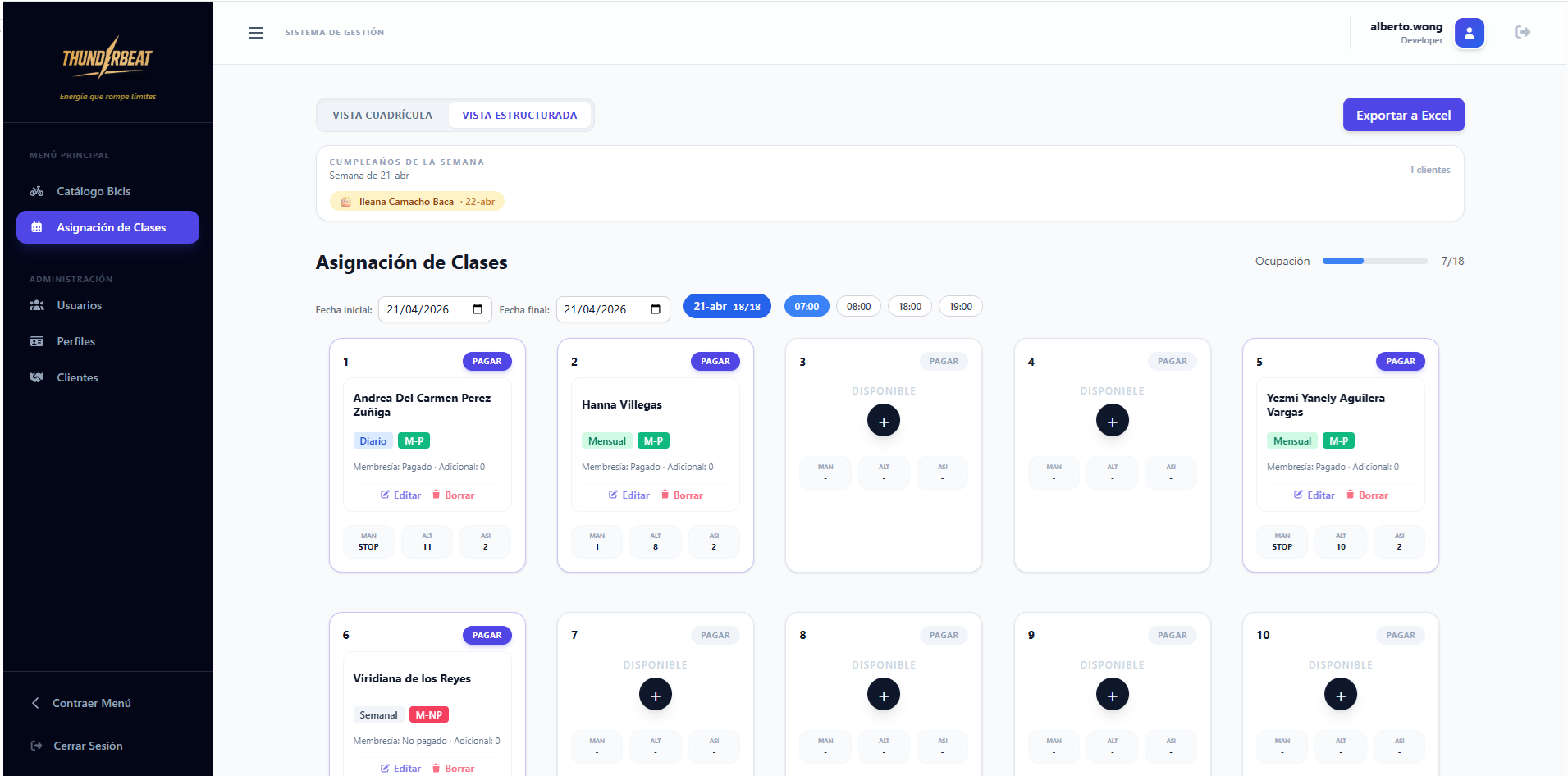Click the Mensual tag on Hanna Villegas's card
This screenshot has height=776, width=1568.
(607, 440)
